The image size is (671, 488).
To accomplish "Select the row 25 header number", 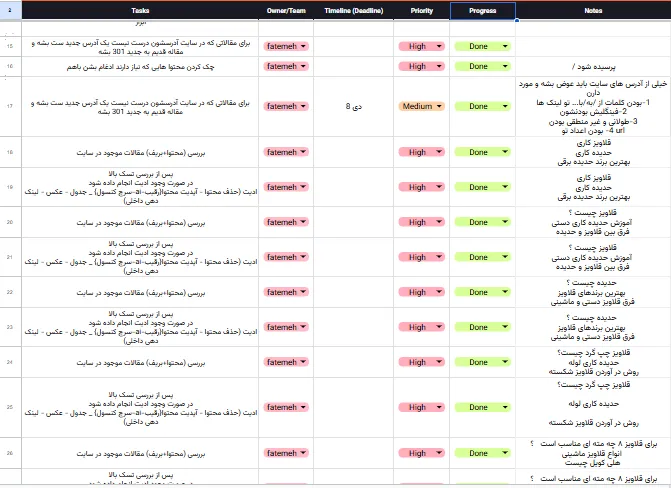I will (10, 408).
